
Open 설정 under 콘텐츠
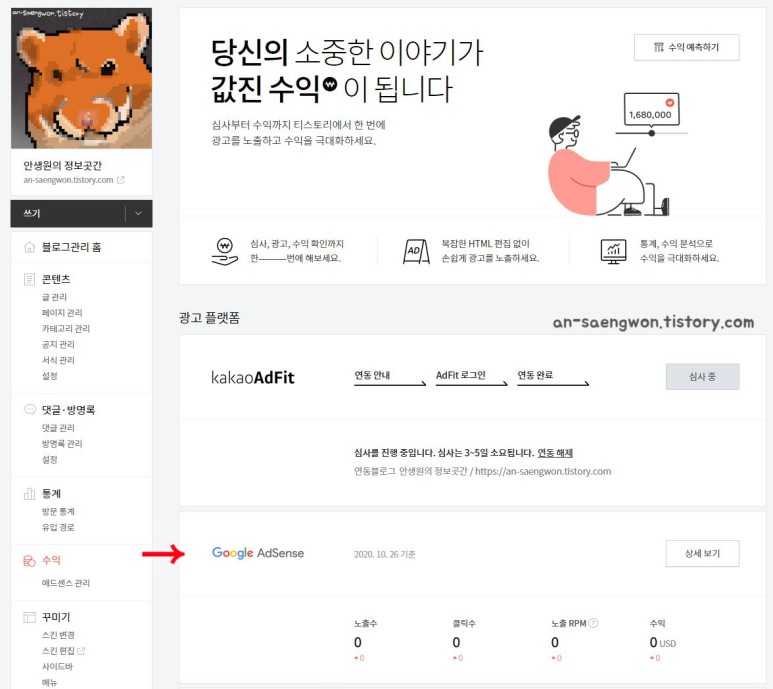click(x=50, y=376)
